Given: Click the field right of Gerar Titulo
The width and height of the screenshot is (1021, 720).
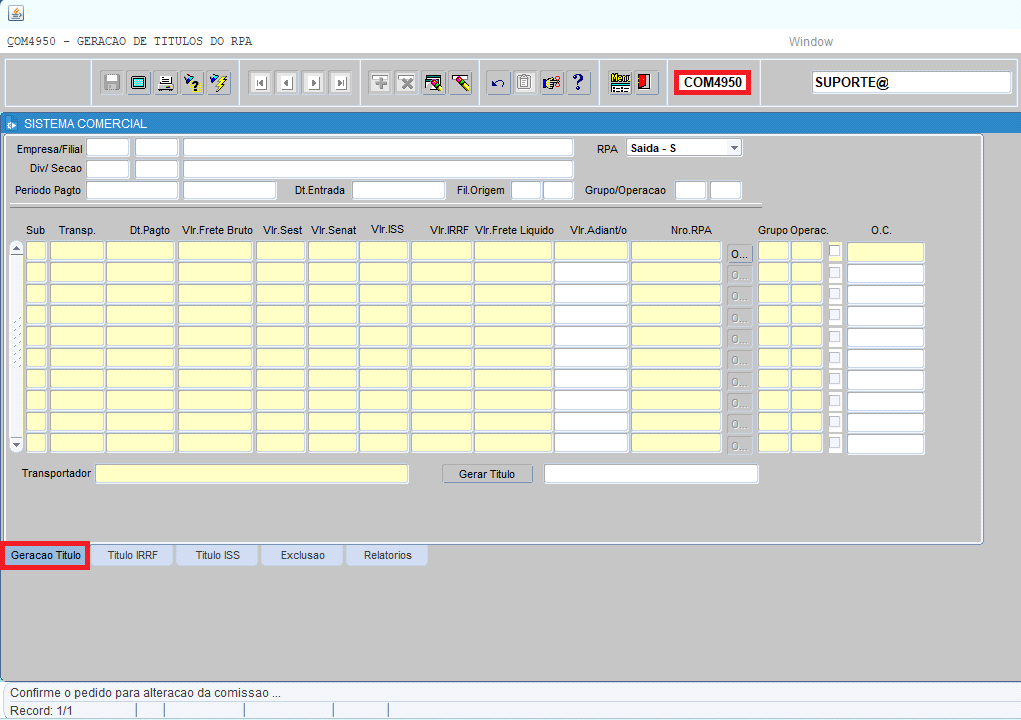Looking at the screenshot, I should click(651, 474).
